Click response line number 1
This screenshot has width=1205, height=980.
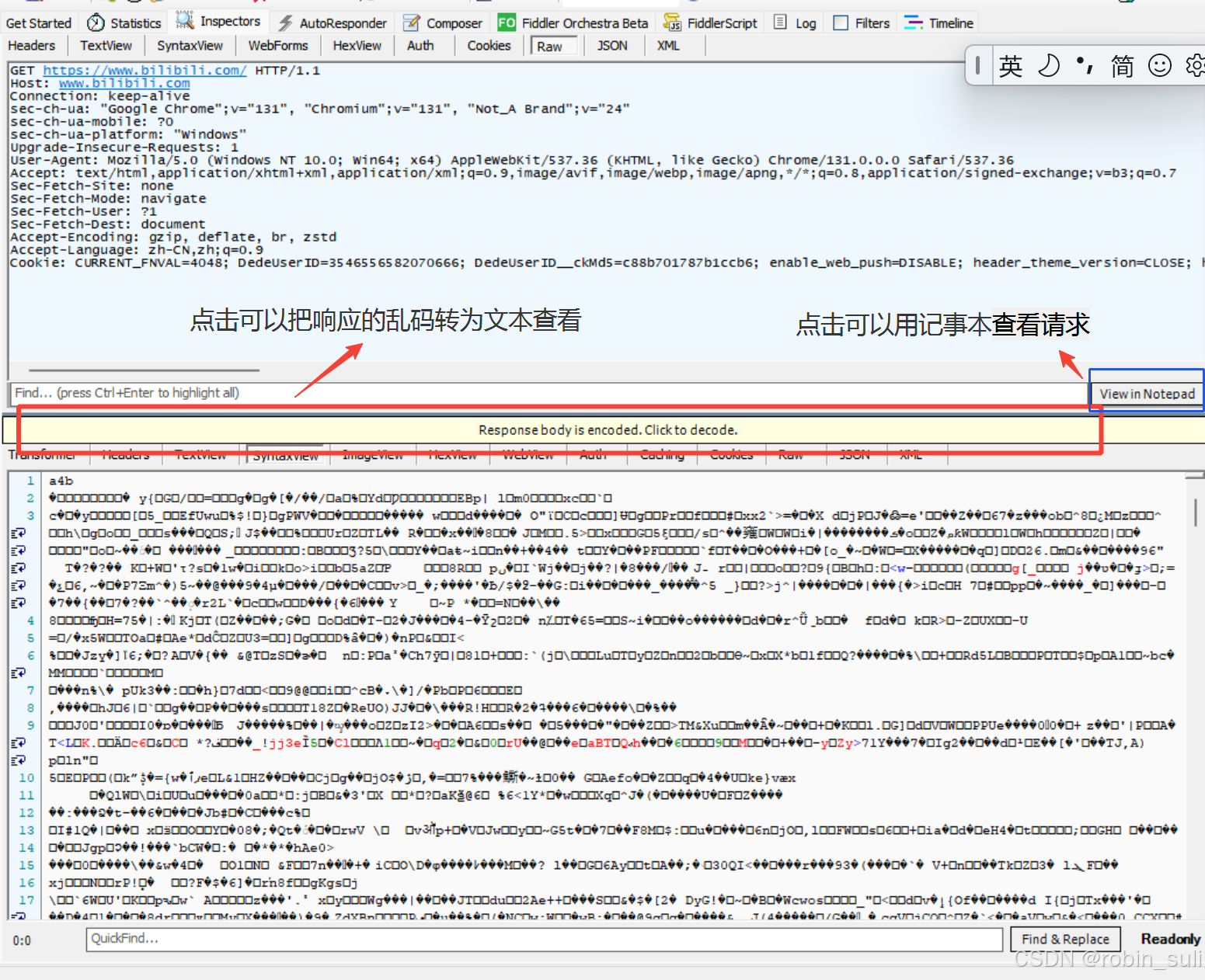[30, 481]
